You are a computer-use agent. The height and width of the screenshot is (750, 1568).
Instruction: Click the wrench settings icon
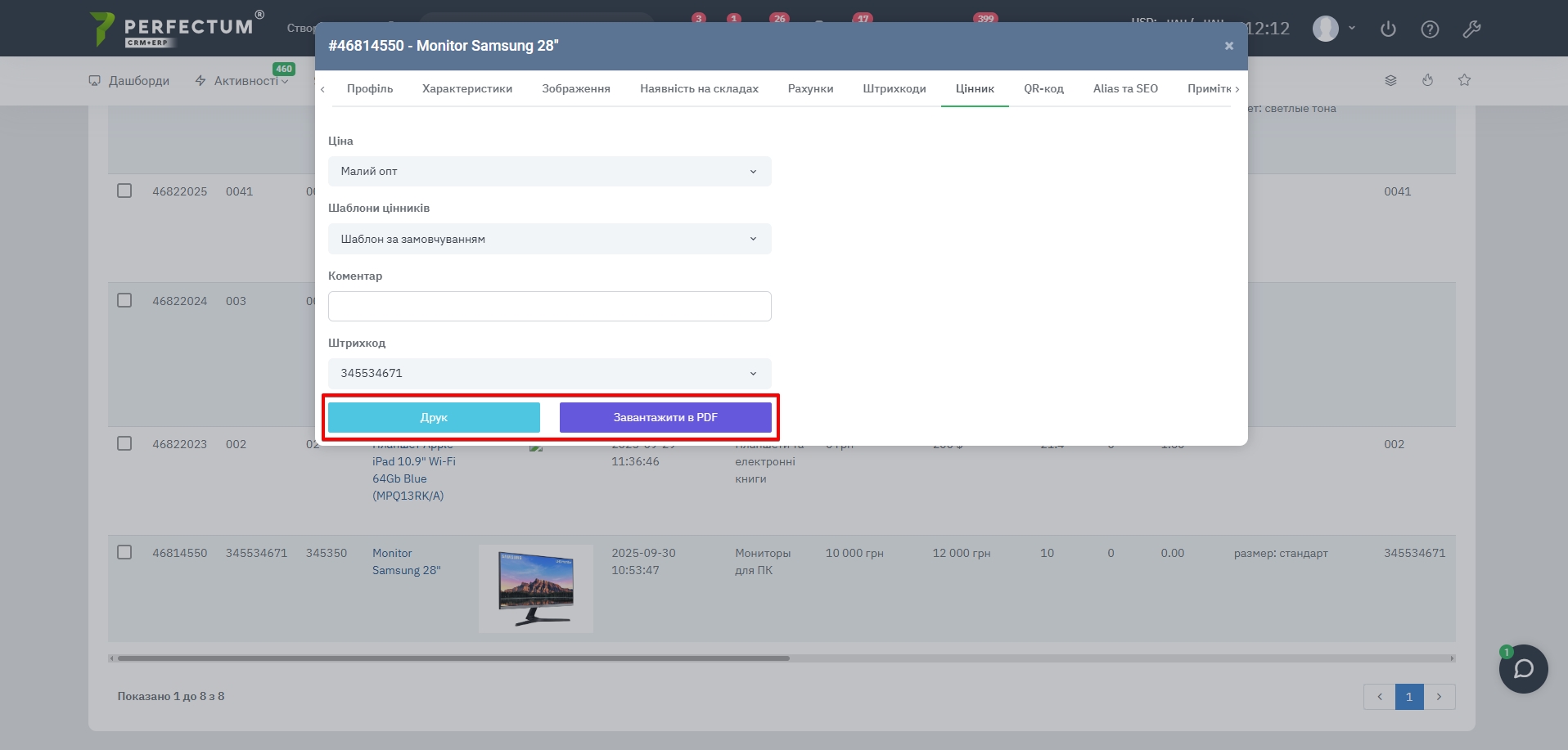[1471, 29]
